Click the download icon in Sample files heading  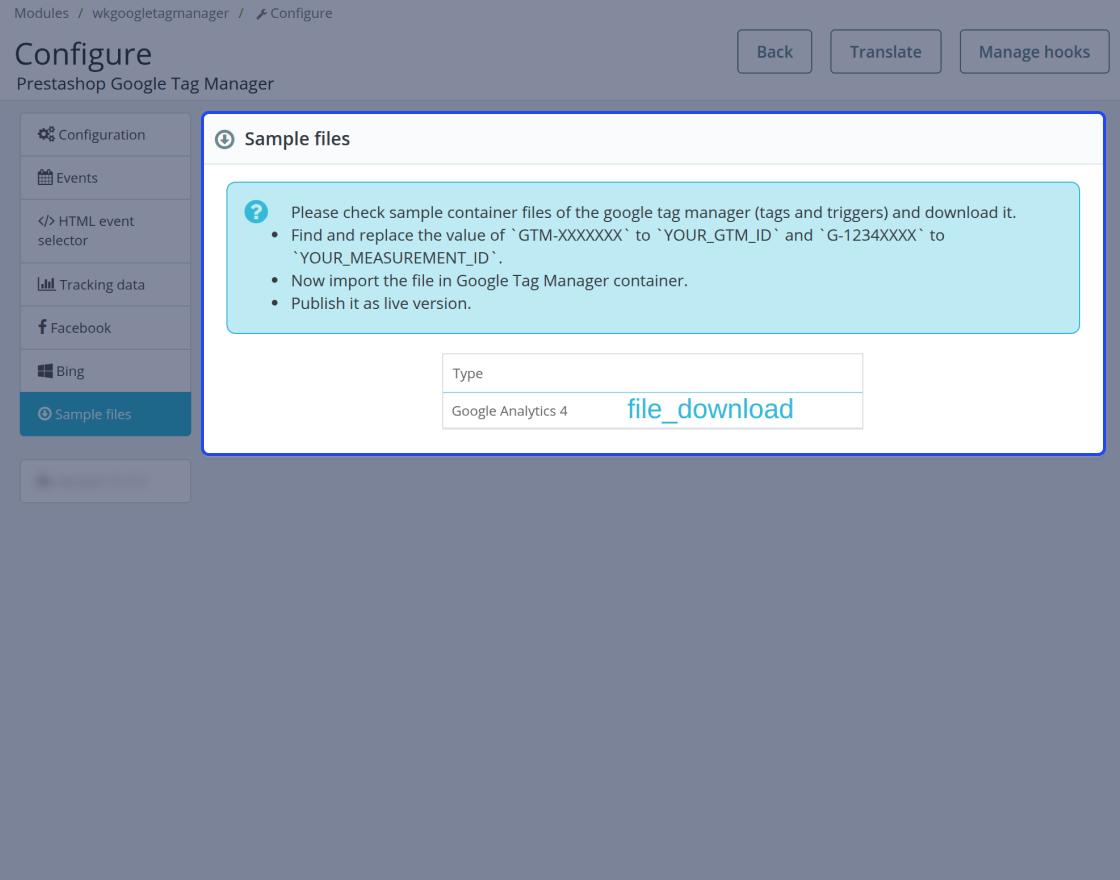click(x=225, y=139)
